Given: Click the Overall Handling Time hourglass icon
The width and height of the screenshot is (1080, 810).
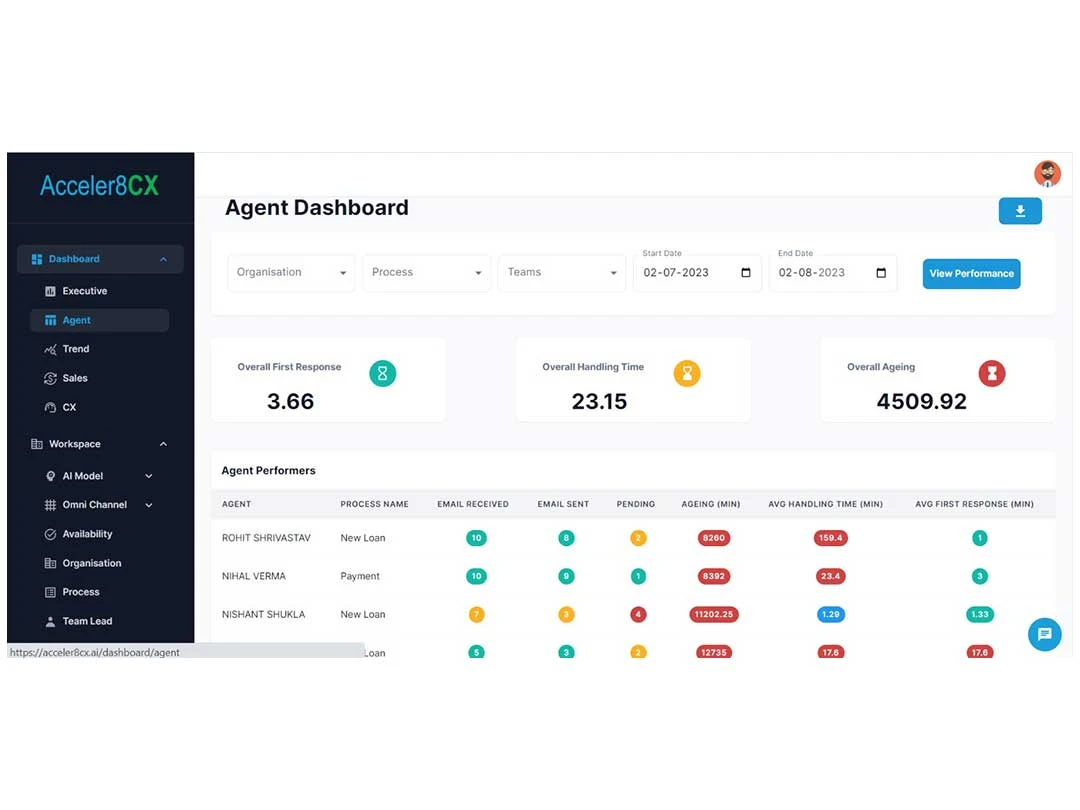Looking at the screenshot, I should (x=687, y=373).
